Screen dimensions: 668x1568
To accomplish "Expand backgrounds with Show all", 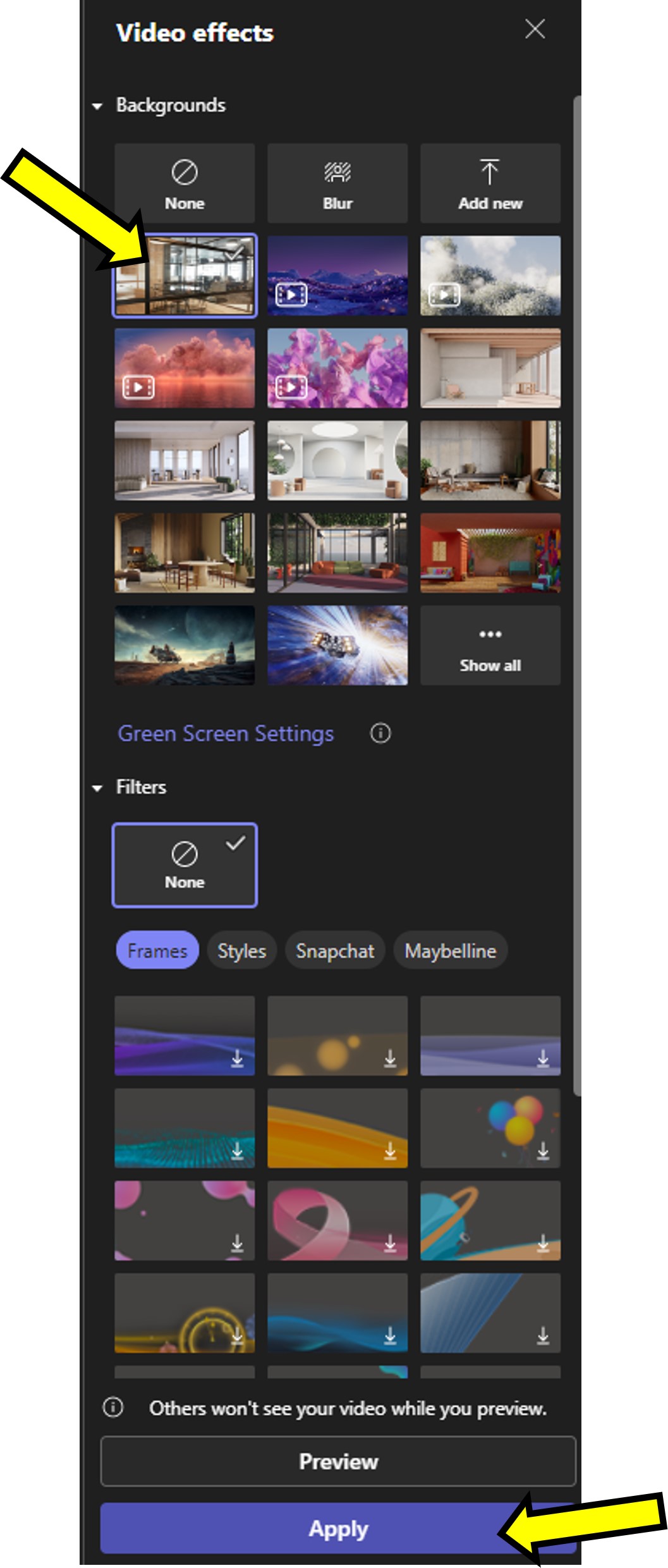I will pyautogui.click(x=490, y=646).
